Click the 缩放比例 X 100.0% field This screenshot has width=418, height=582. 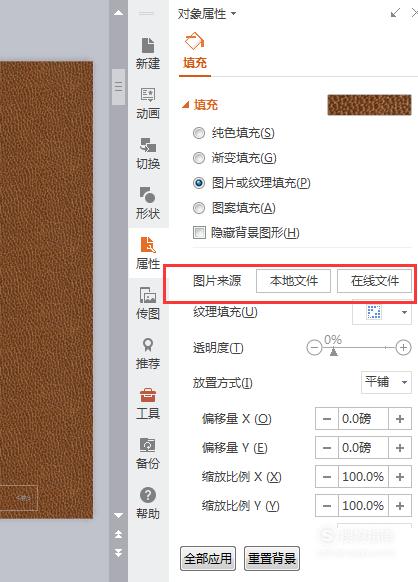pyautogui.click(x=363, y=477)
